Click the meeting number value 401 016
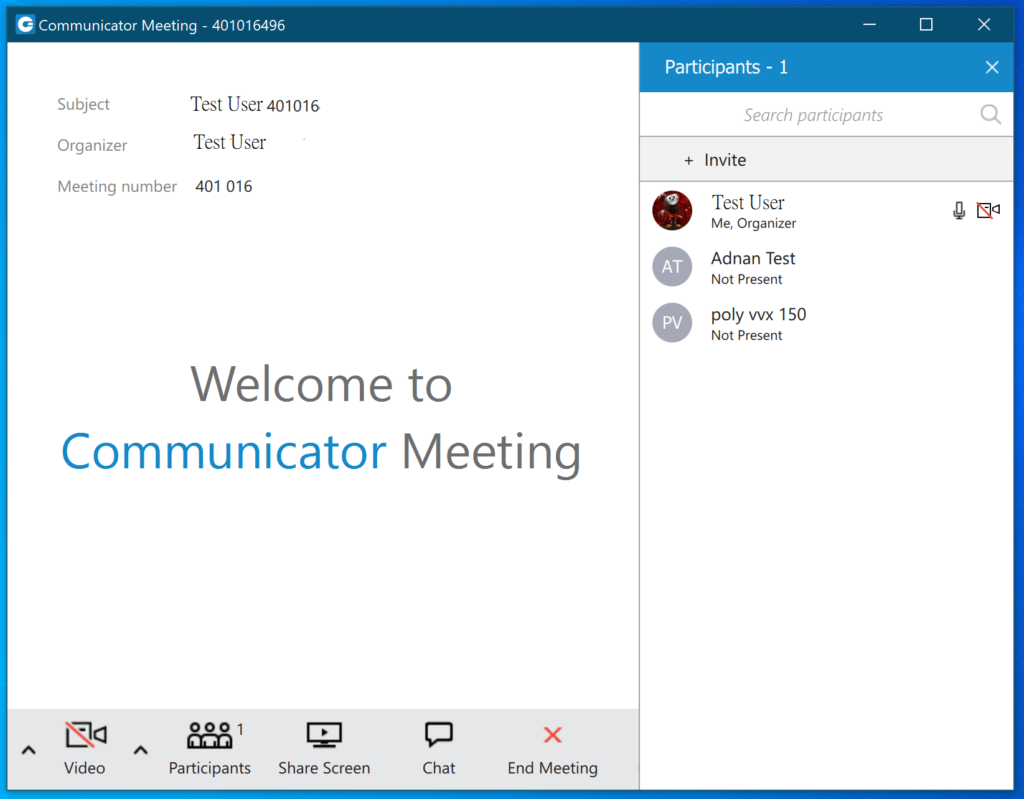This screenshot has height=799, width=1024. click(x=224, y=187)
